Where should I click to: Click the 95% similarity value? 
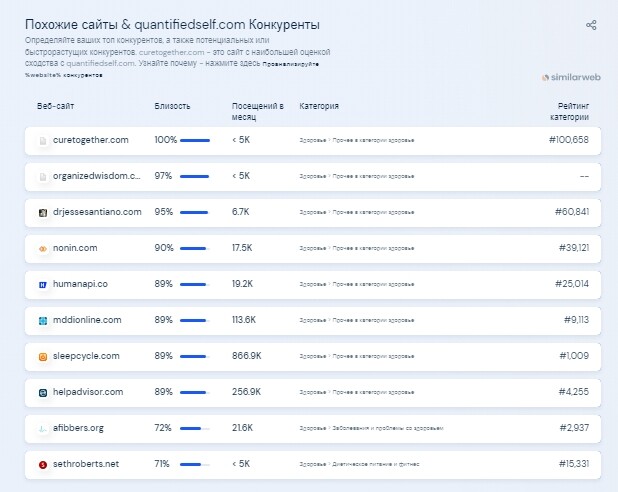[164, 212]
